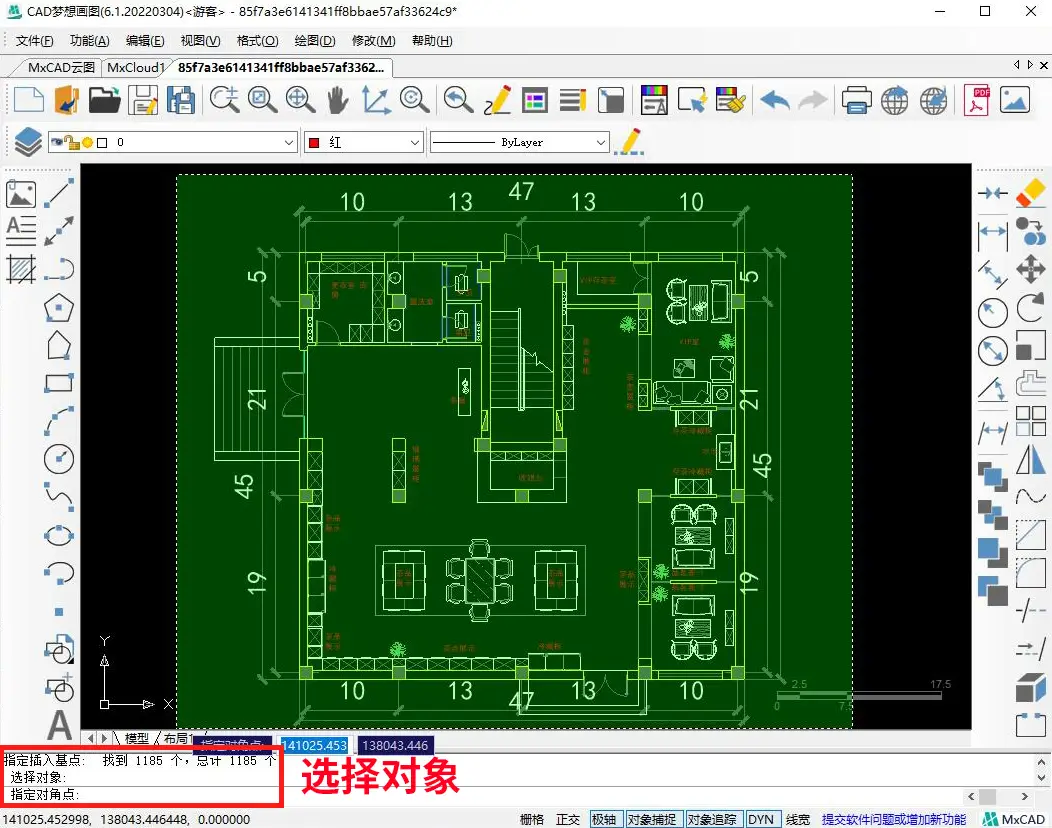Toggle 线宽 lineweight display
This screenshot has height=828, width=1052.
[x=798, y=819]
